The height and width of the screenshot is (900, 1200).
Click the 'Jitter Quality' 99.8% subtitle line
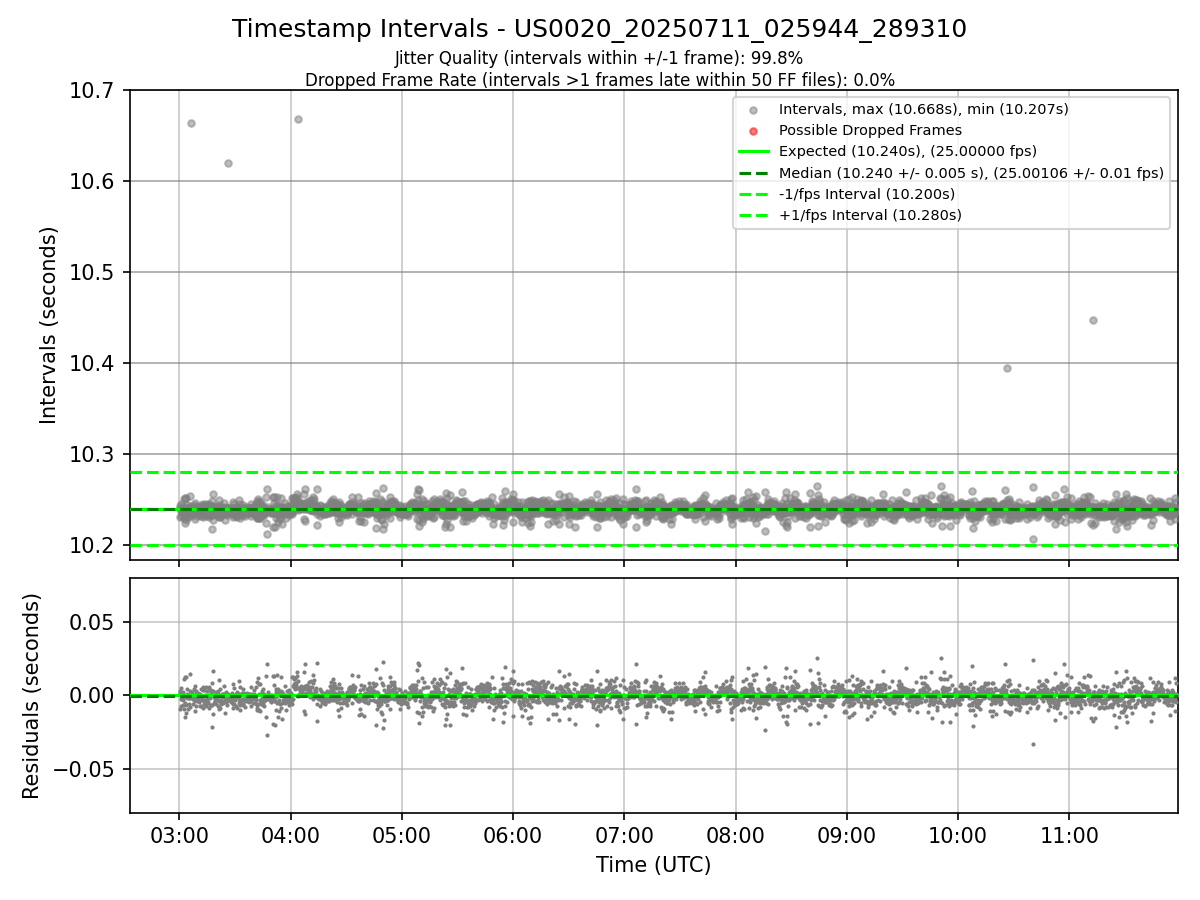599,59
